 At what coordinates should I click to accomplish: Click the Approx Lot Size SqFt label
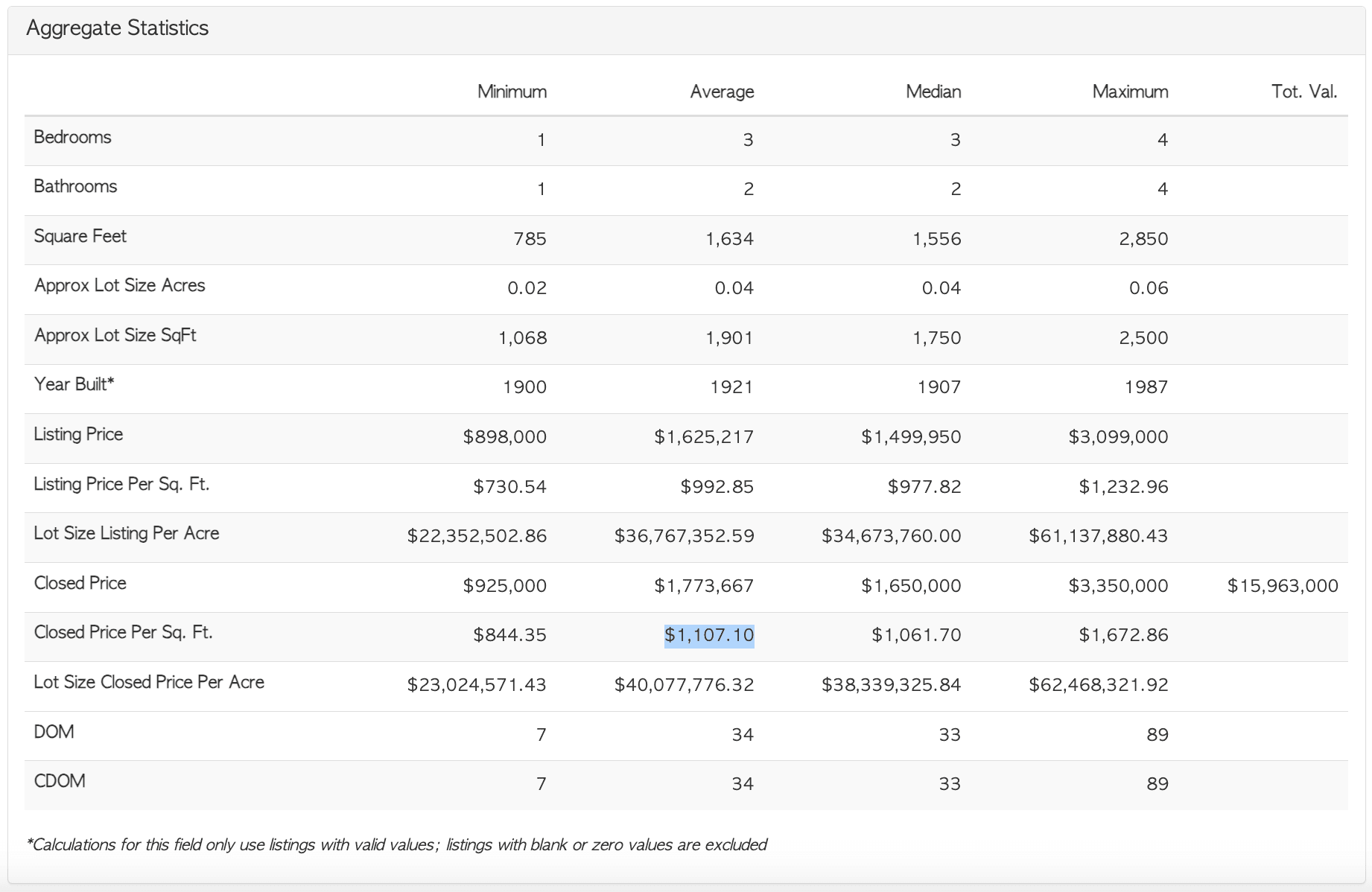[115, 335]
